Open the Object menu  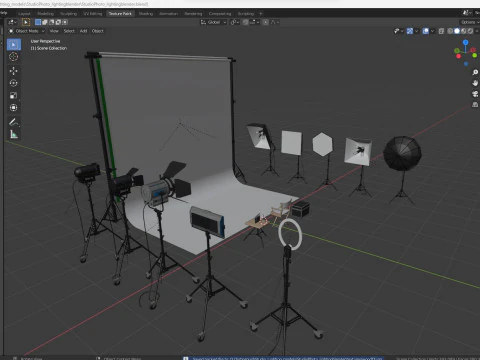tap(98, 31)
